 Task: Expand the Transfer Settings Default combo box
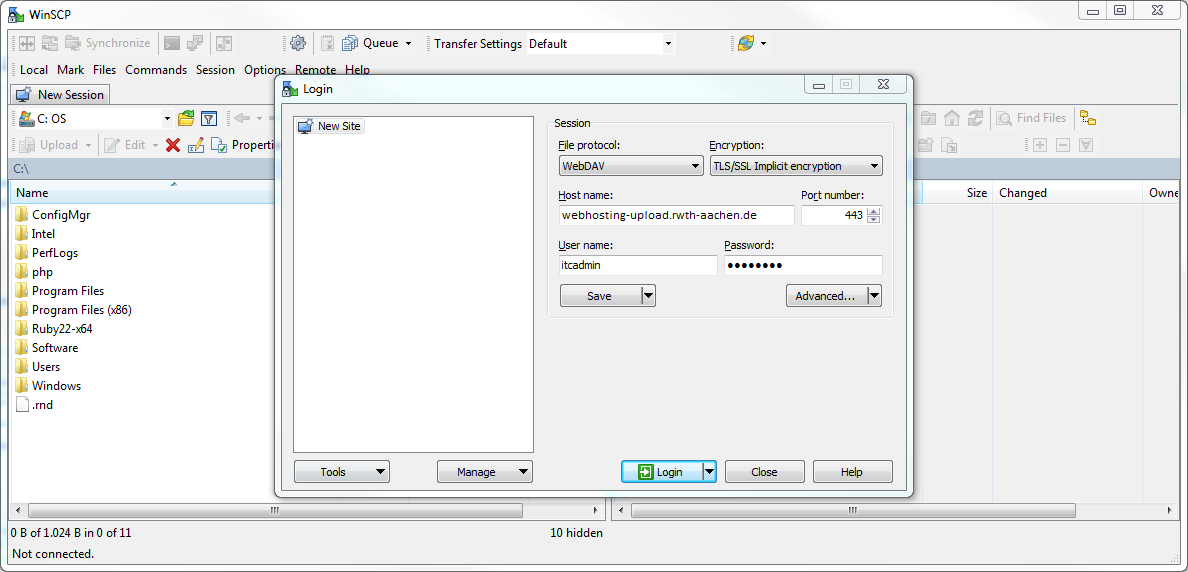(x=668, y=44)
